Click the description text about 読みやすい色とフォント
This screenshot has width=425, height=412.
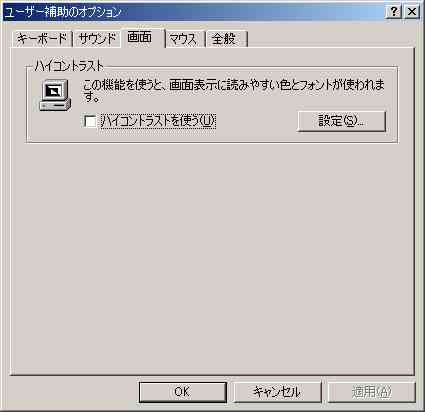pyautogui.click(x=233, y=90)
